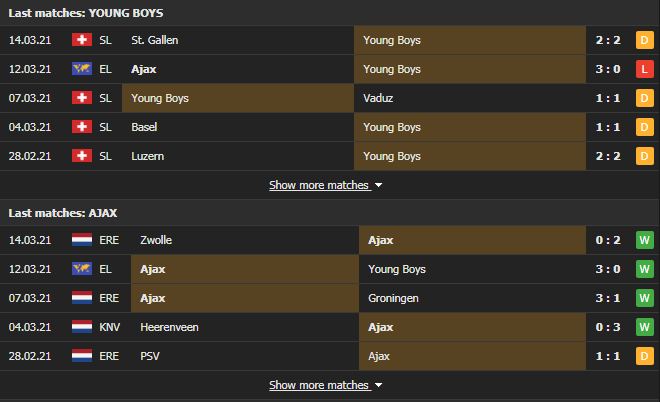The height and width of the screenshot is (402, 660).
Task: Click the 3 : 1 score for Groningen match
Action: pyautogui.click(x=608, y=298)
